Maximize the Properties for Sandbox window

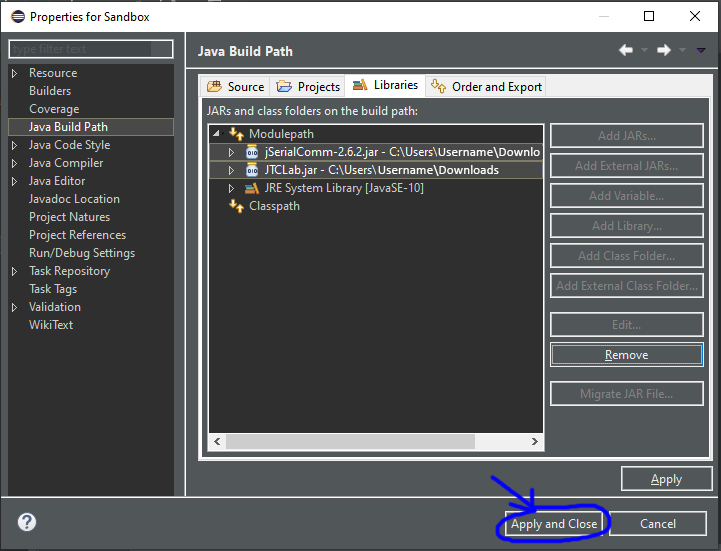coord(649,16)
